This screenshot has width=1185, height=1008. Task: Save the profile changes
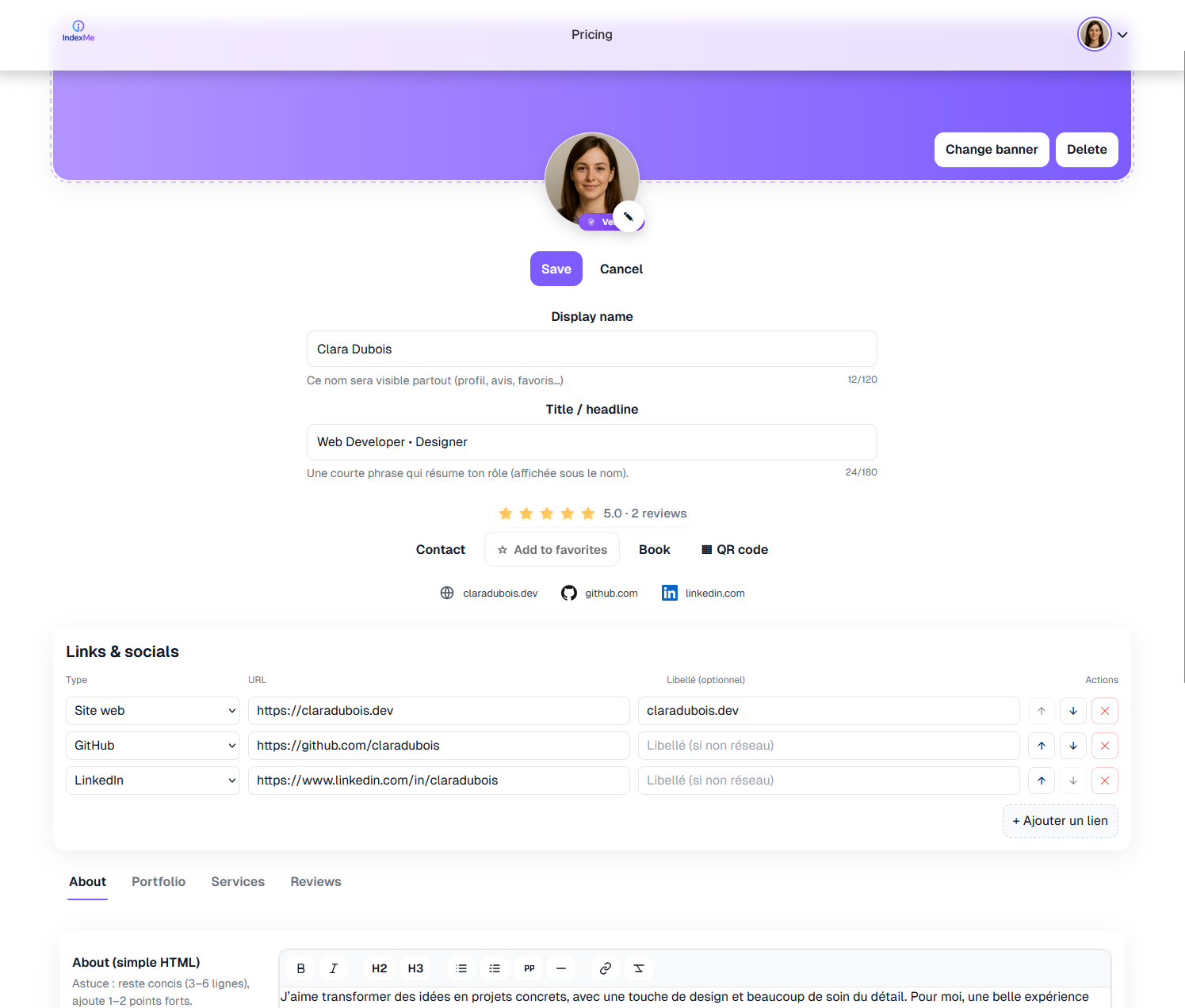[x=556, y=269]
